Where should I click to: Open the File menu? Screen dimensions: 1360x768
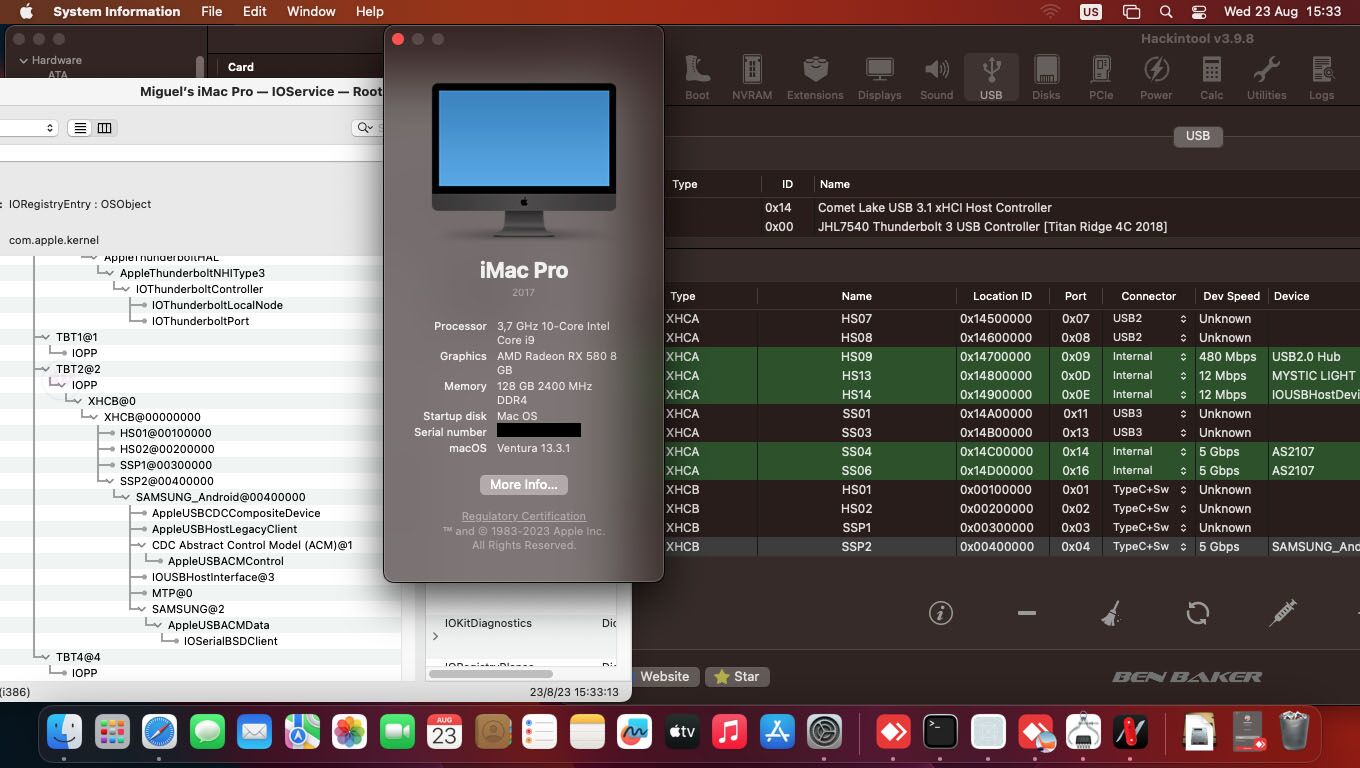pos(211,12)
